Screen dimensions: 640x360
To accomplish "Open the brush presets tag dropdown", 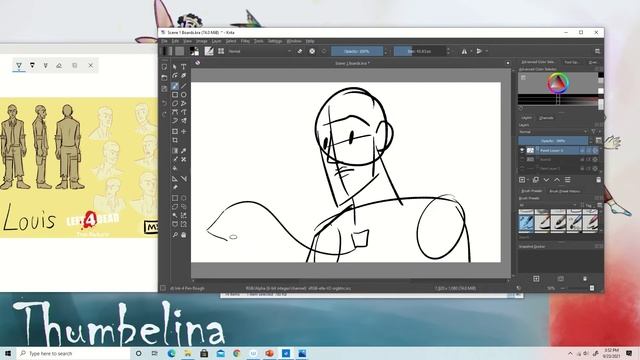I will (x=548, y=205).
